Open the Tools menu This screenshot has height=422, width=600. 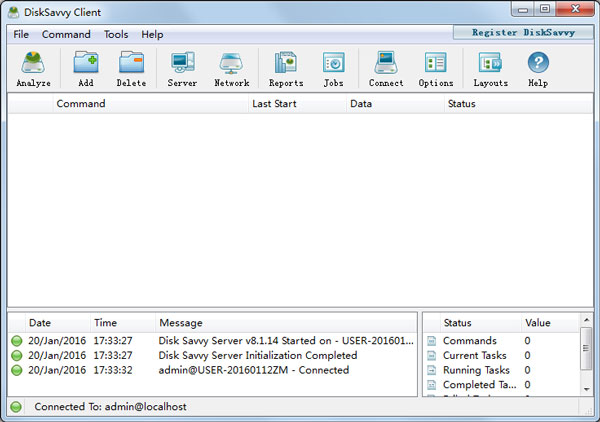116,34
